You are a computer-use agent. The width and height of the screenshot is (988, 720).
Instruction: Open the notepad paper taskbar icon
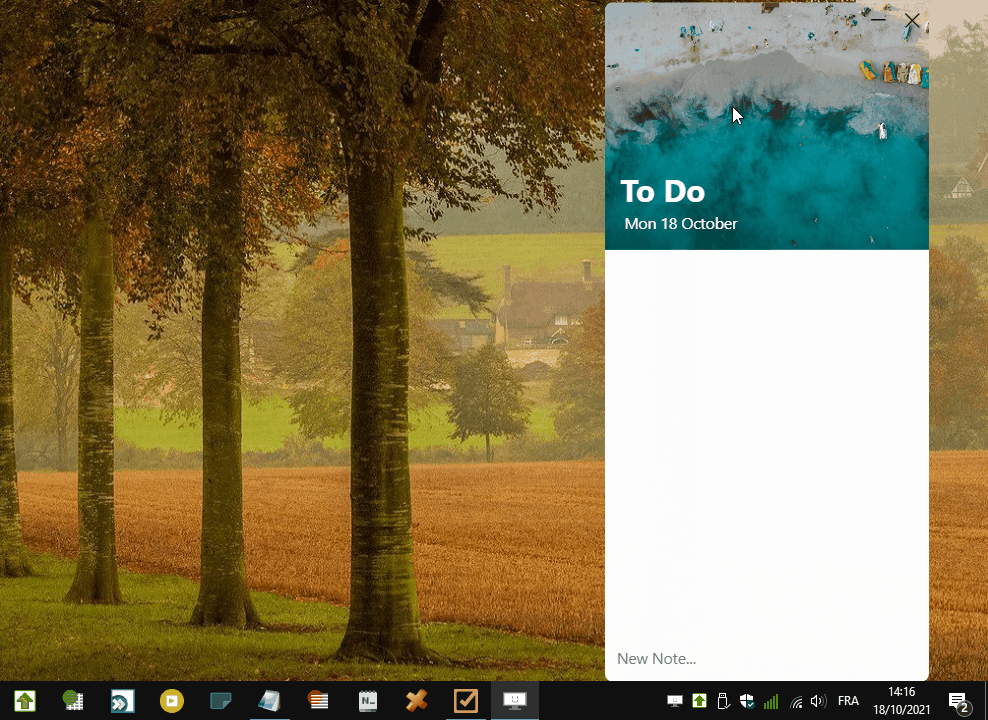pos(269,700)
